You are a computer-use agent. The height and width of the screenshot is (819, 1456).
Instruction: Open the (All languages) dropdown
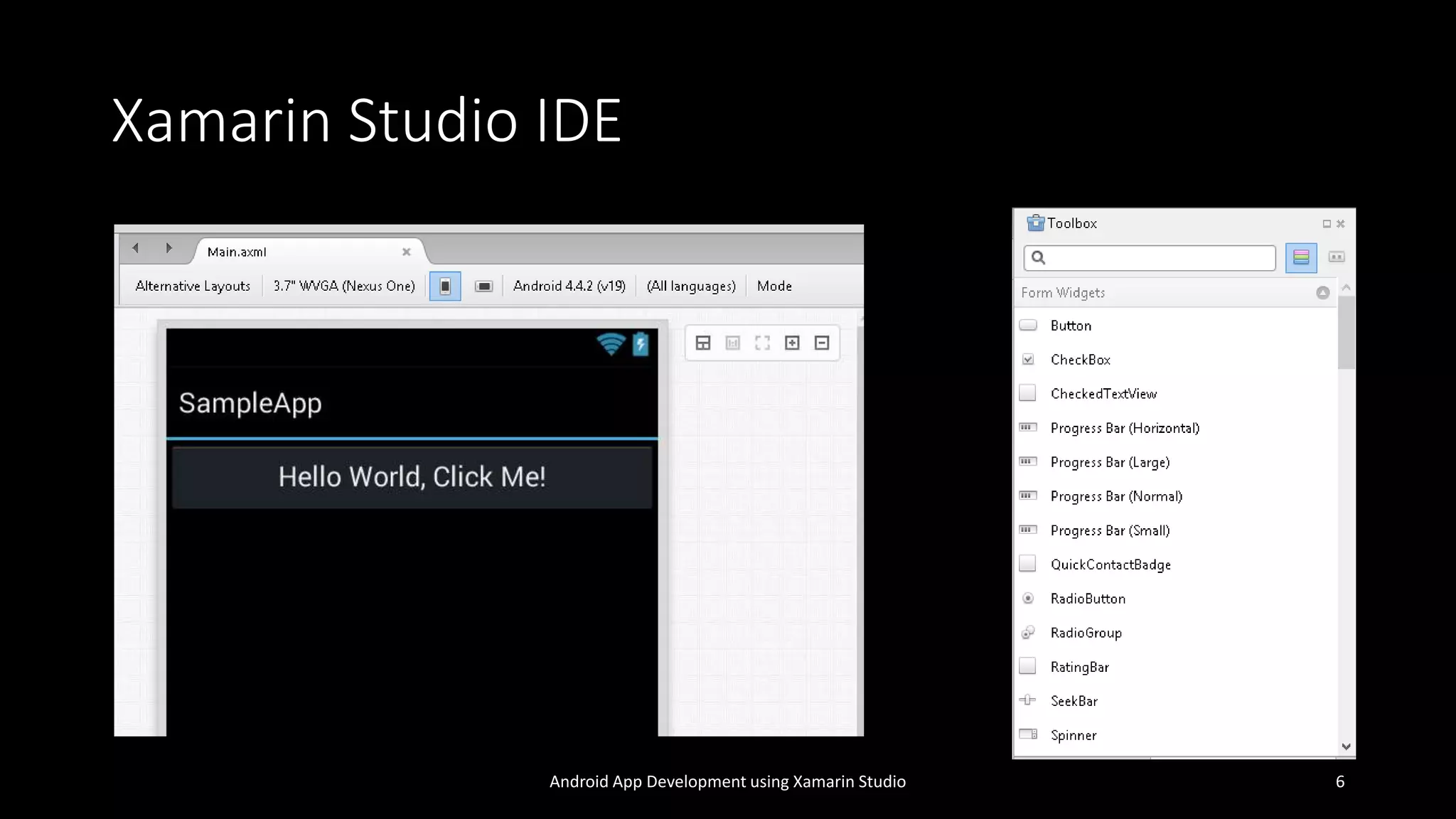(x=691, y=286)
